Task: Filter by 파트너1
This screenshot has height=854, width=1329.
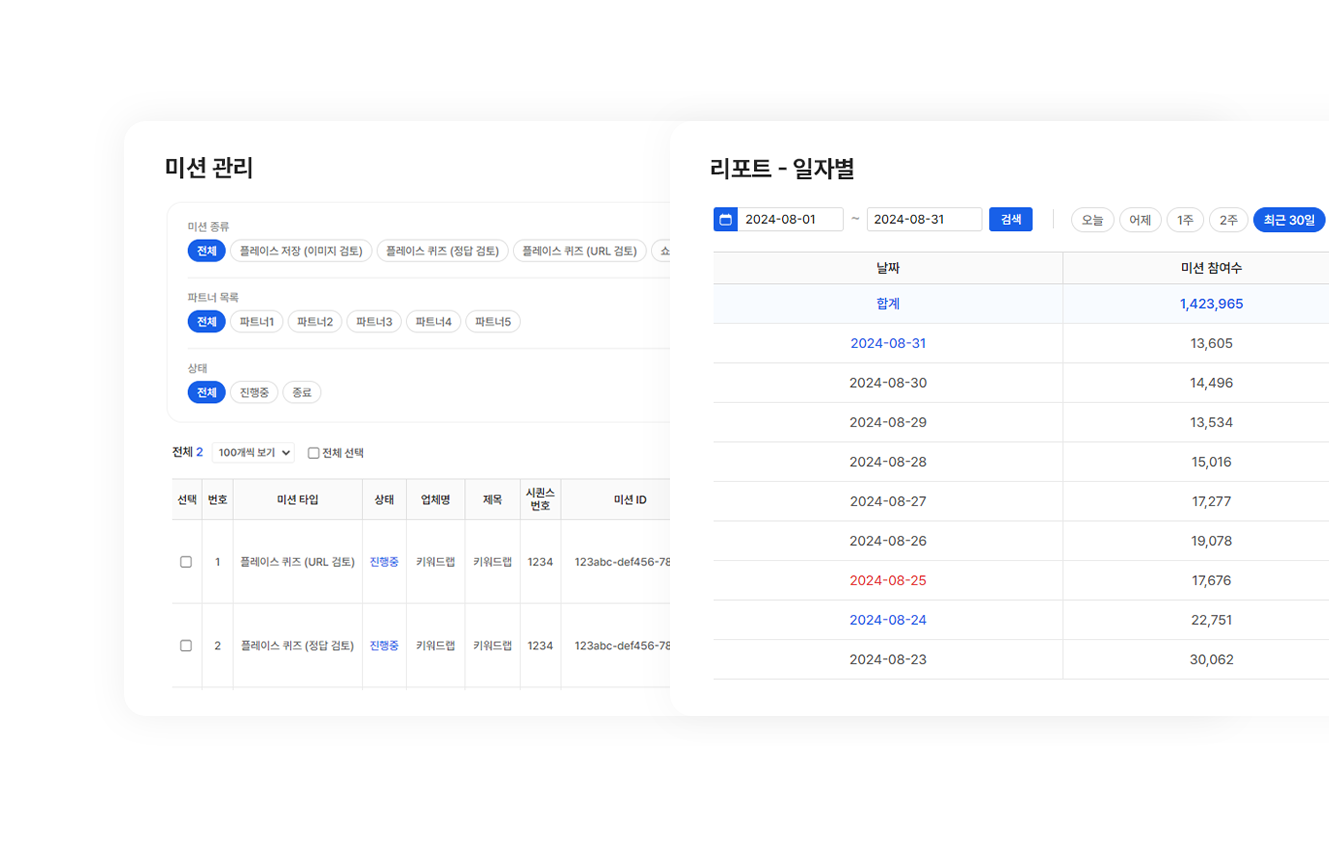Action: 257,322
